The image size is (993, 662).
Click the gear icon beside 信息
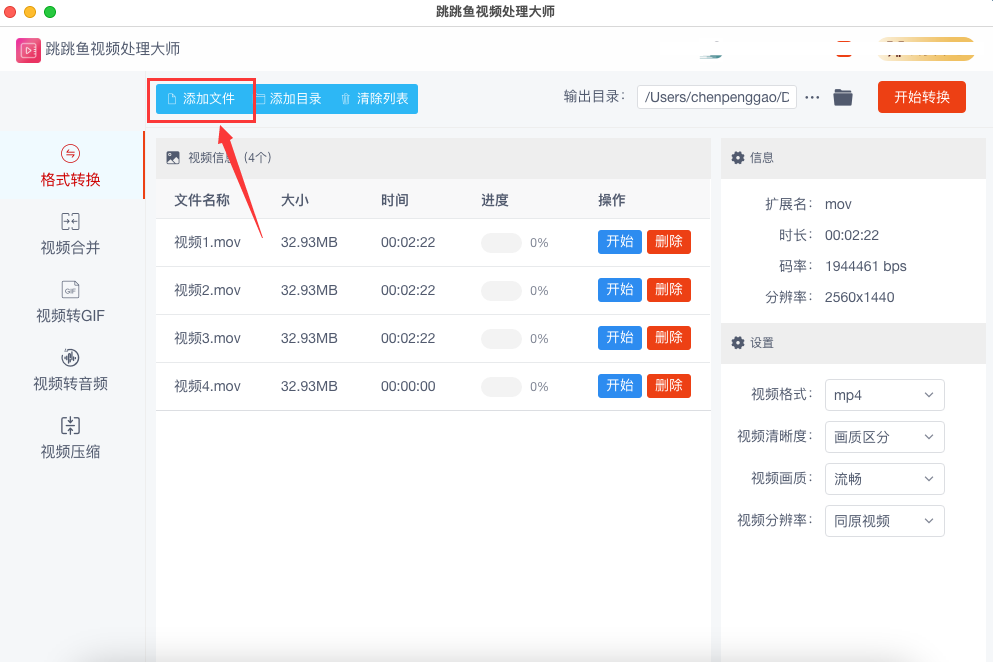coord(738,158)
